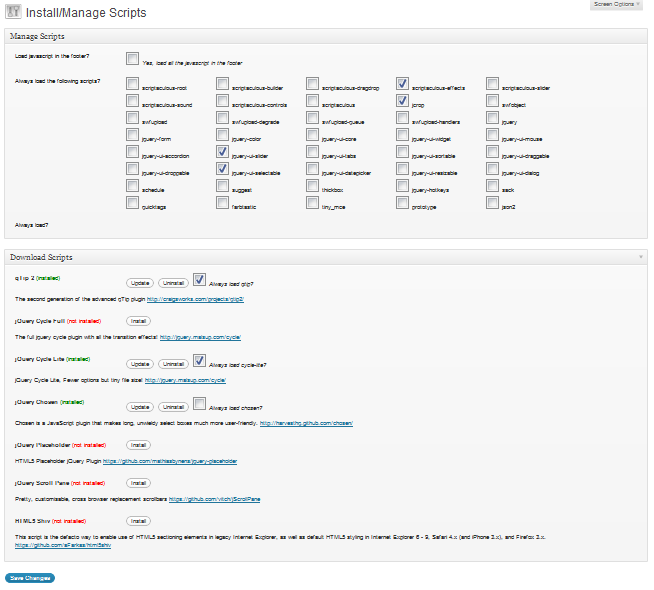Uncheck Always load cycle-lite checkbox

pos(199,360)
